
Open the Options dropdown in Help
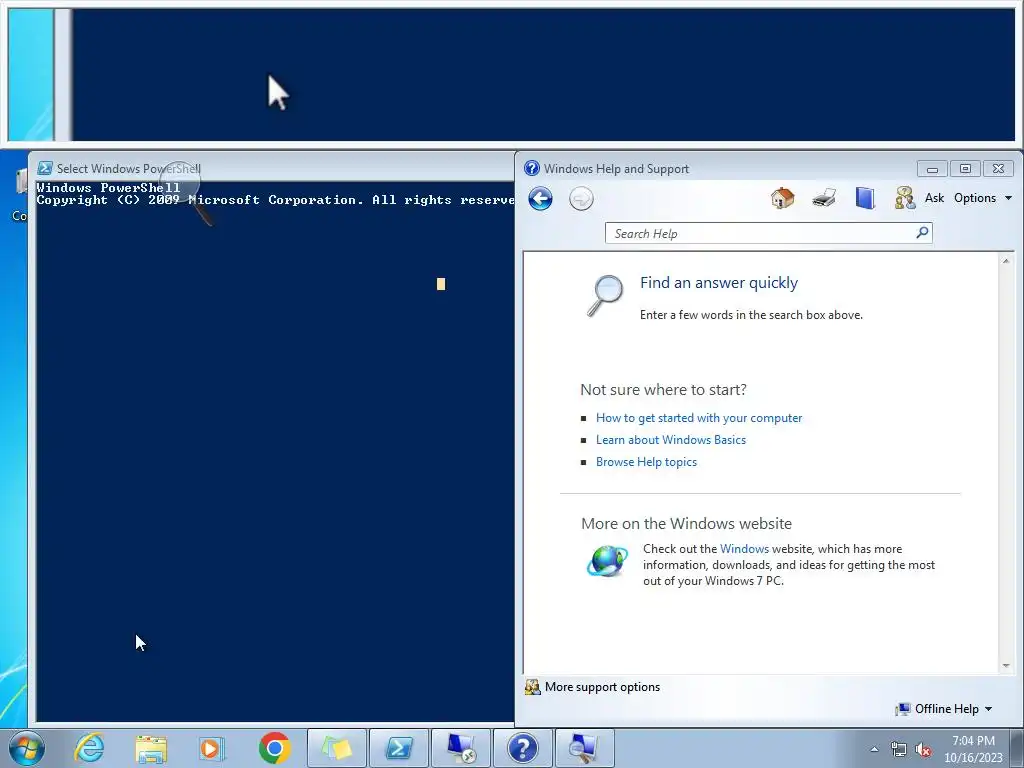tap(982, 198)
